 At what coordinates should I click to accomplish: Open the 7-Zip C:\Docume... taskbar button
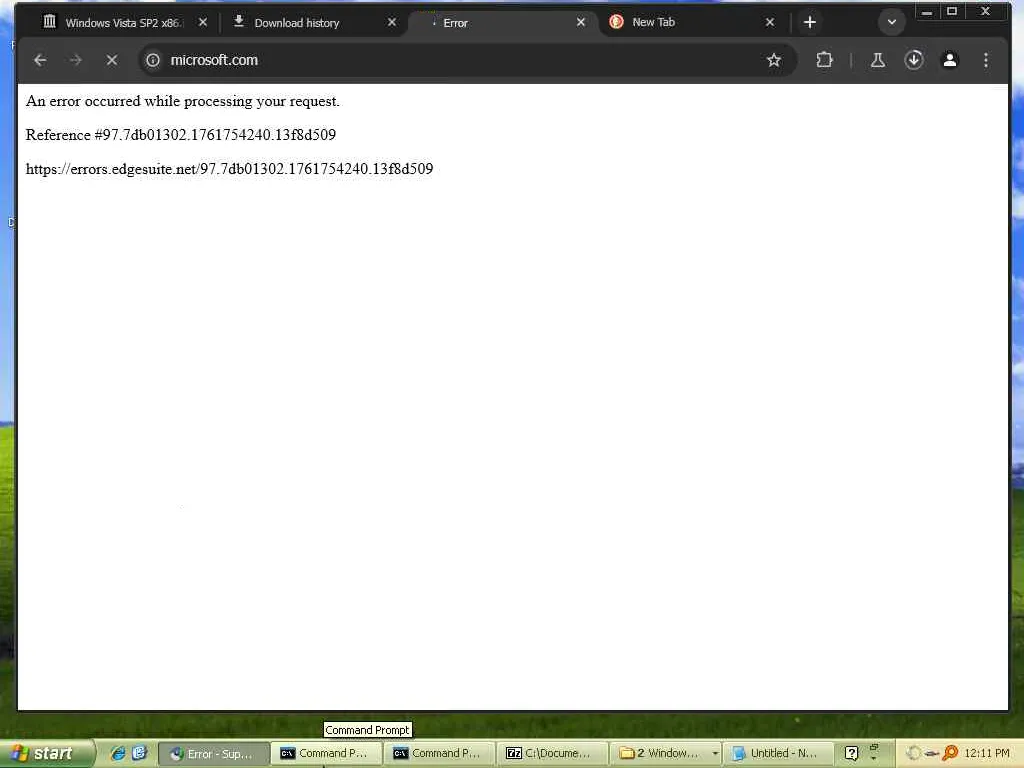point(552,754)
